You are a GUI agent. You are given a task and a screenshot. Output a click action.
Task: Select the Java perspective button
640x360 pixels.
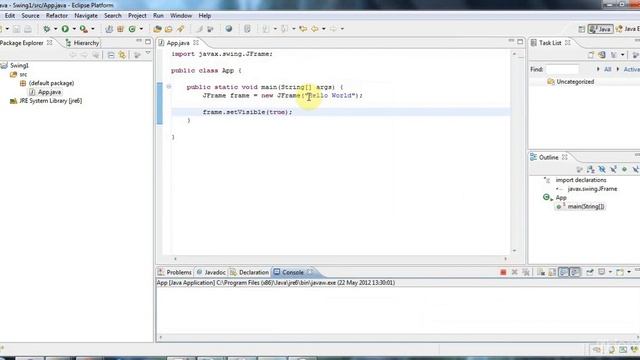click(600, 29)
